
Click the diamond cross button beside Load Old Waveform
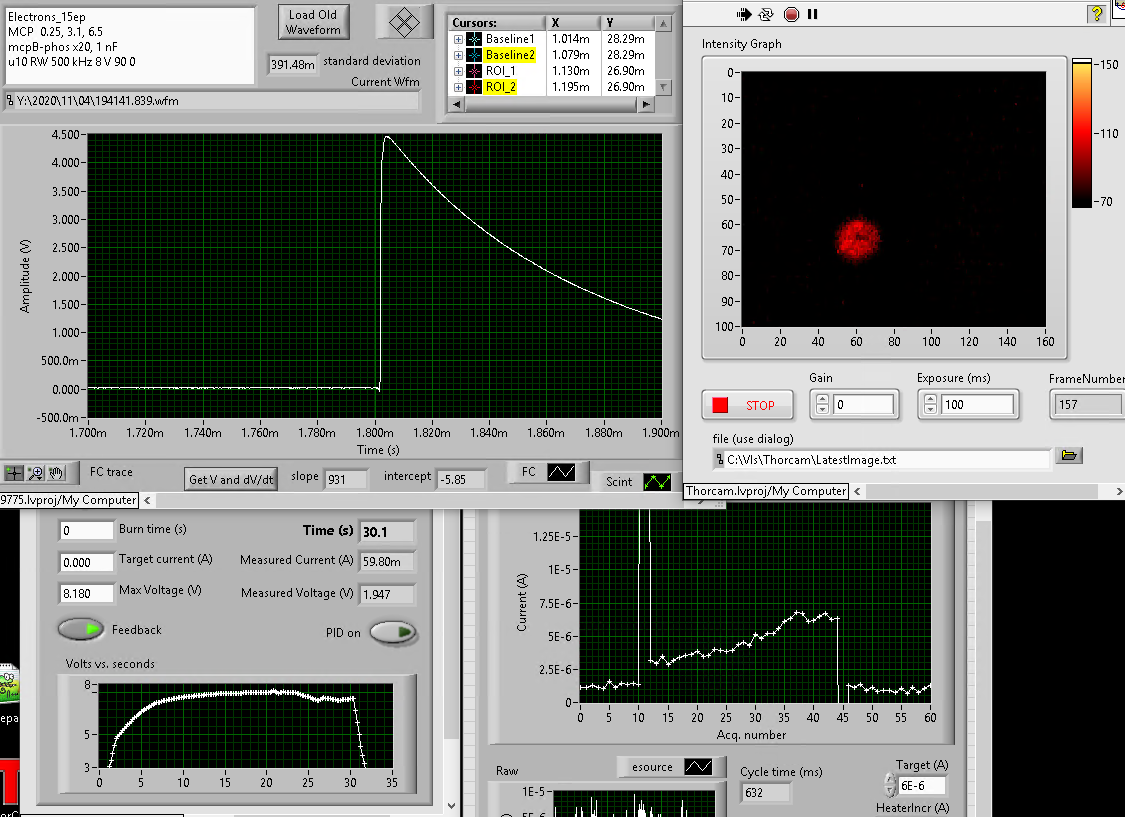coord(403,22)
